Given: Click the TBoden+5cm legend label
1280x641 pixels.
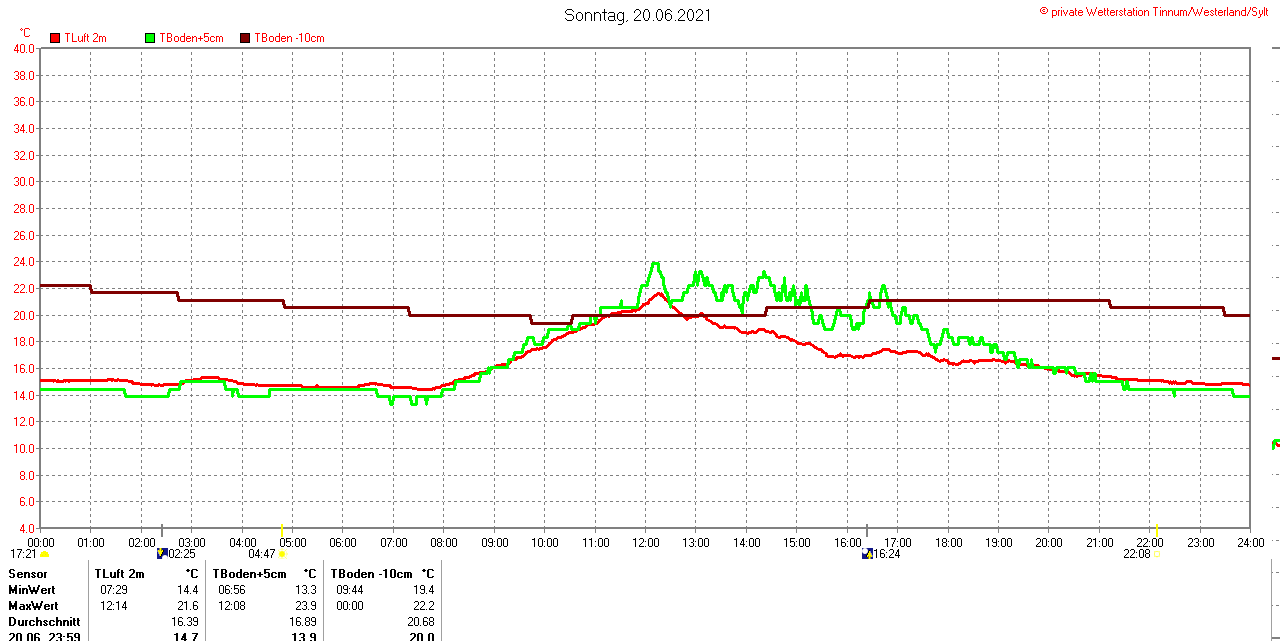Looking at the screenshot, I should pos(191,38).
